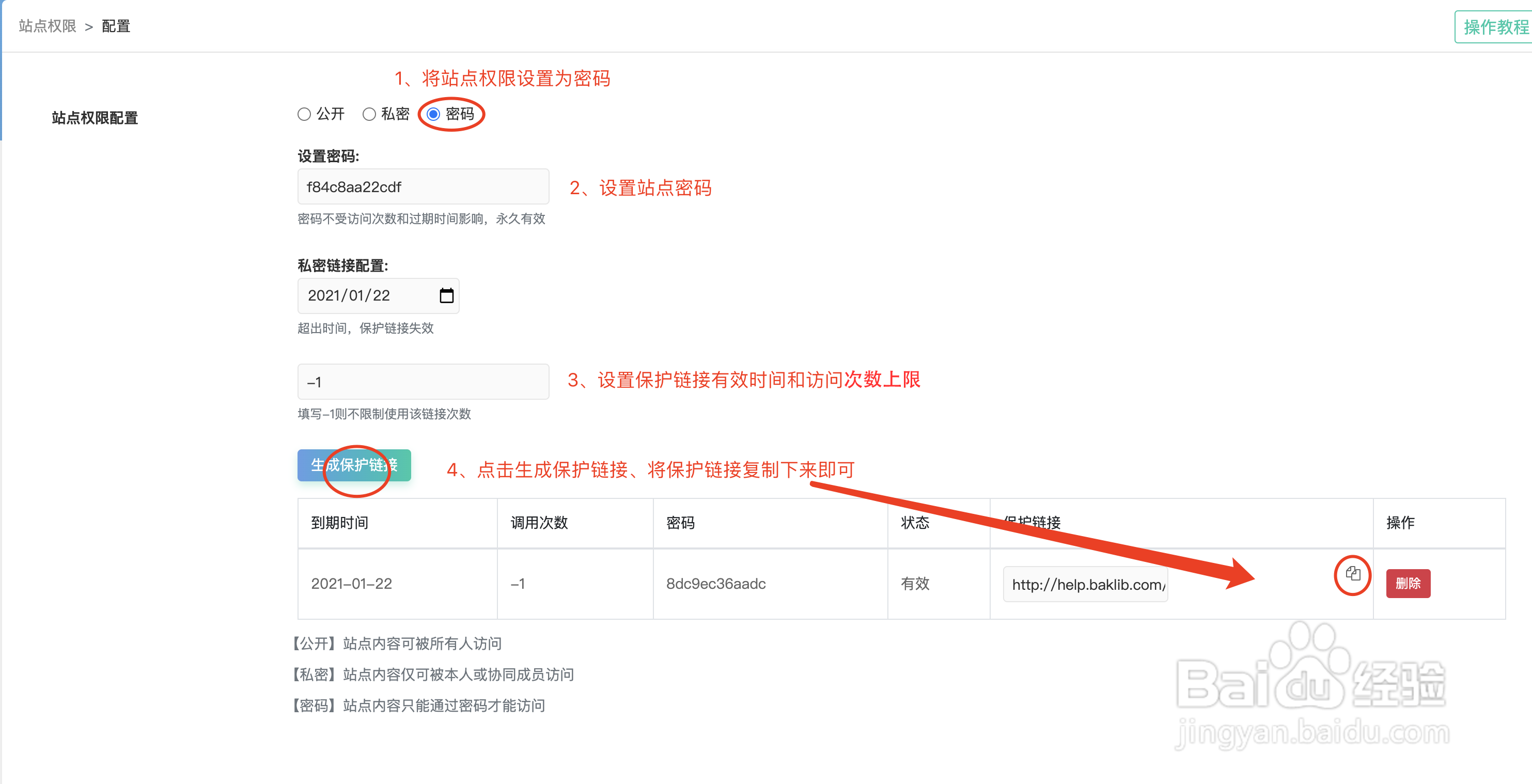This screenshot has width=1532, height=784.
Task: Select the 密码 table column header
Action: click(680, 523)
